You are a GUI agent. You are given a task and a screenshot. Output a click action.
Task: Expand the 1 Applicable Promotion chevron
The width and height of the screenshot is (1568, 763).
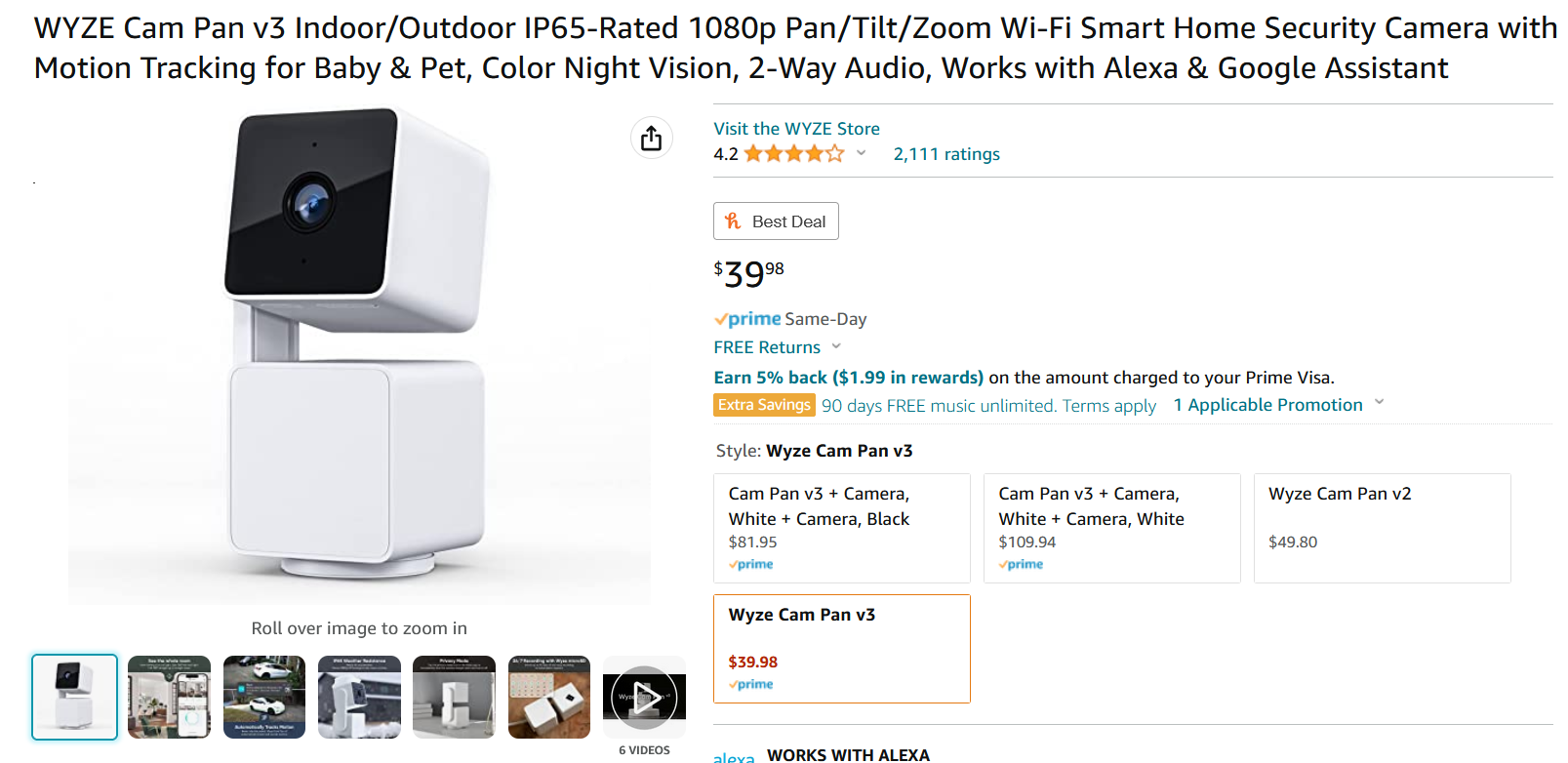tap(1379, 402)
